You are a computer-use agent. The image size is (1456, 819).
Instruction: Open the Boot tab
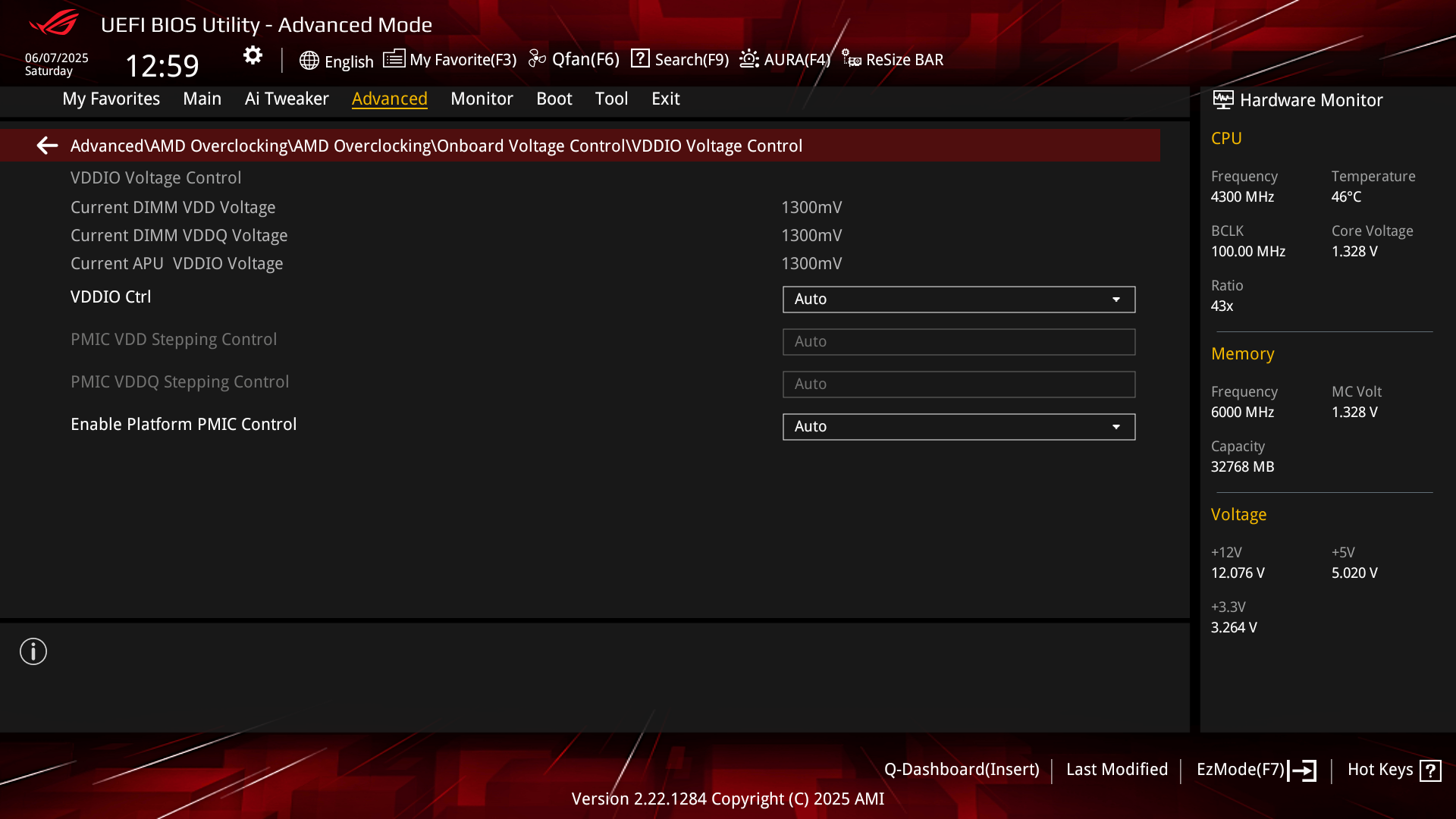pyautogui.click(x=554, y=99)
